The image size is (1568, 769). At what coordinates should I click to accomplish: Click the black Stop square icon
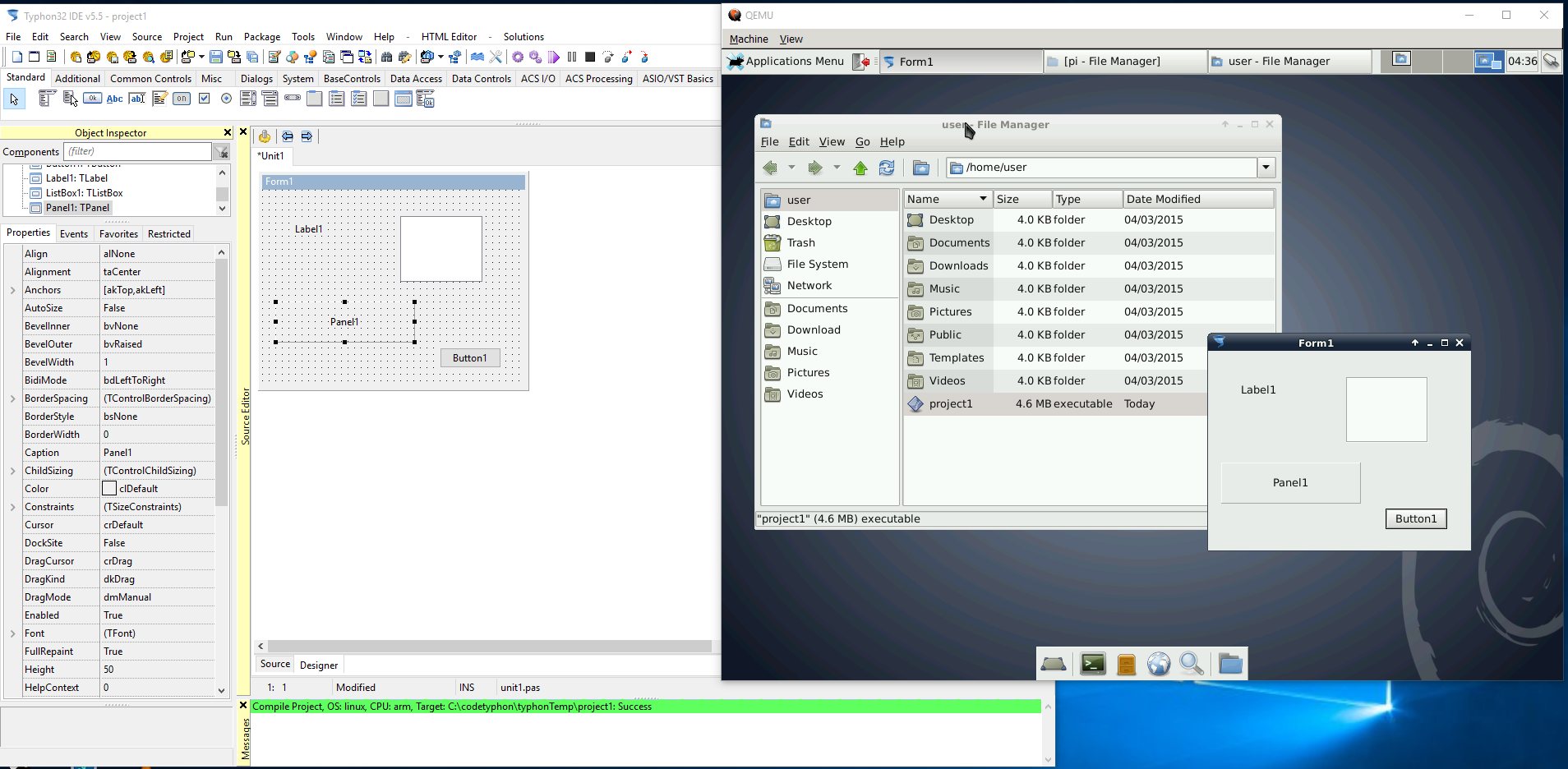(590, 57)
